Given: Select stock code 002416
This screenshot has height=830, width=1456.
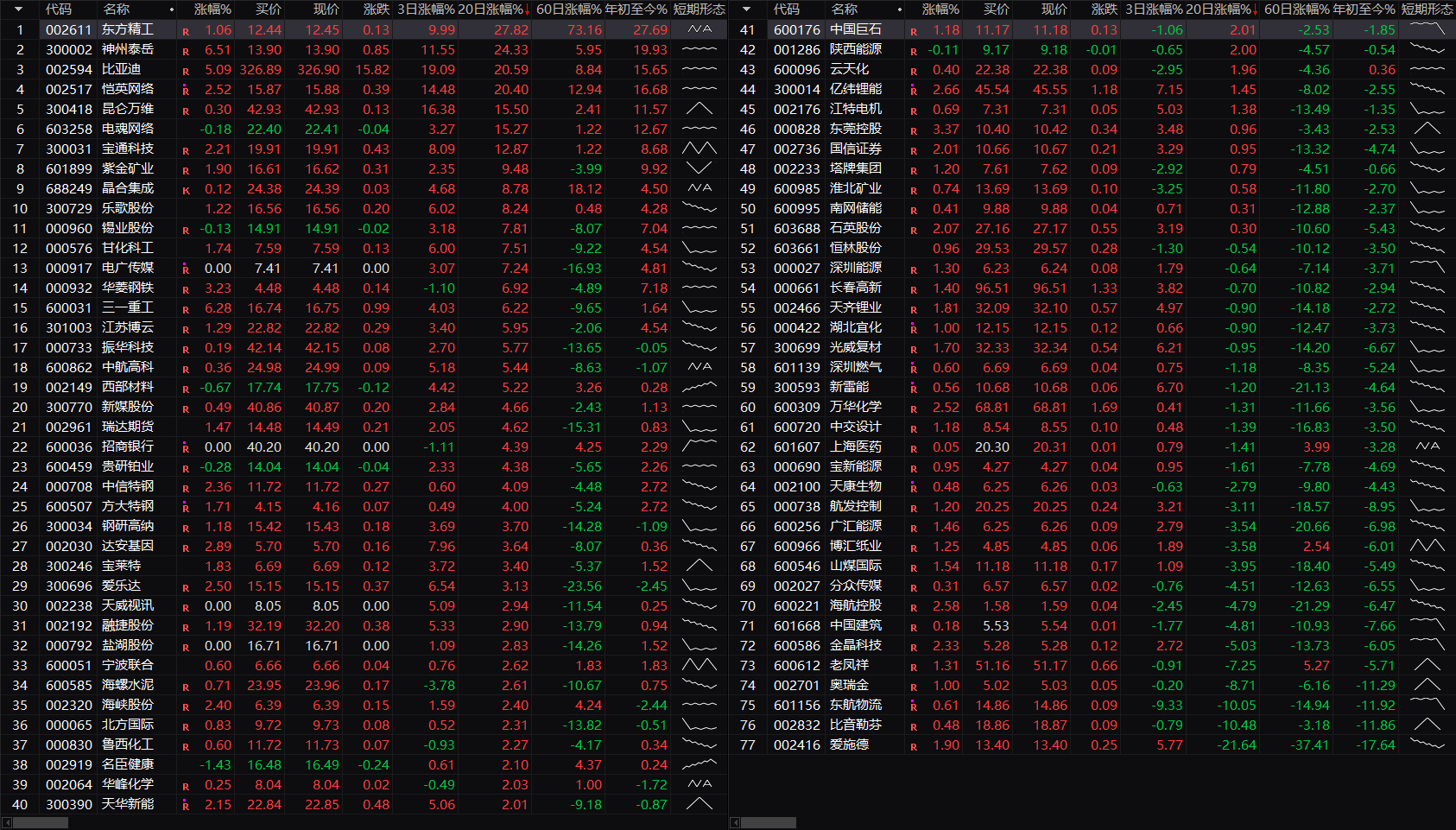Looking at the screenshot, I should [x=797, y=744].
